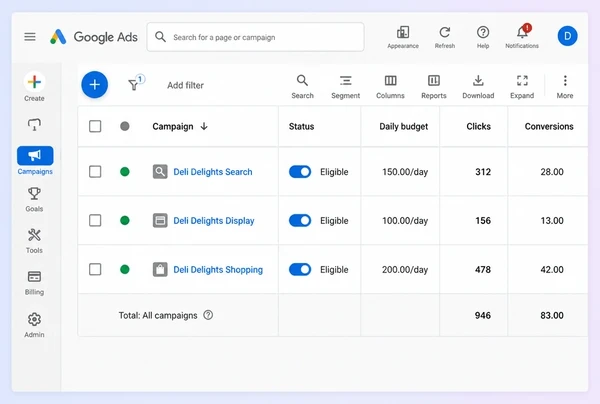Select the Deli Delights Search checkbox
The image size is (600, 404).
[x=95, y=172]
